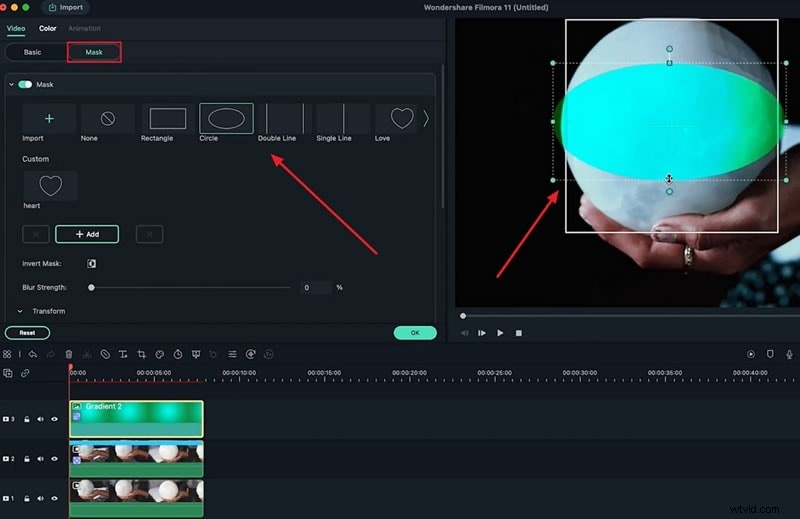This screenshot has height=519, width=800.
Task: Mute track 2 audio
Action: click(40, 459)
